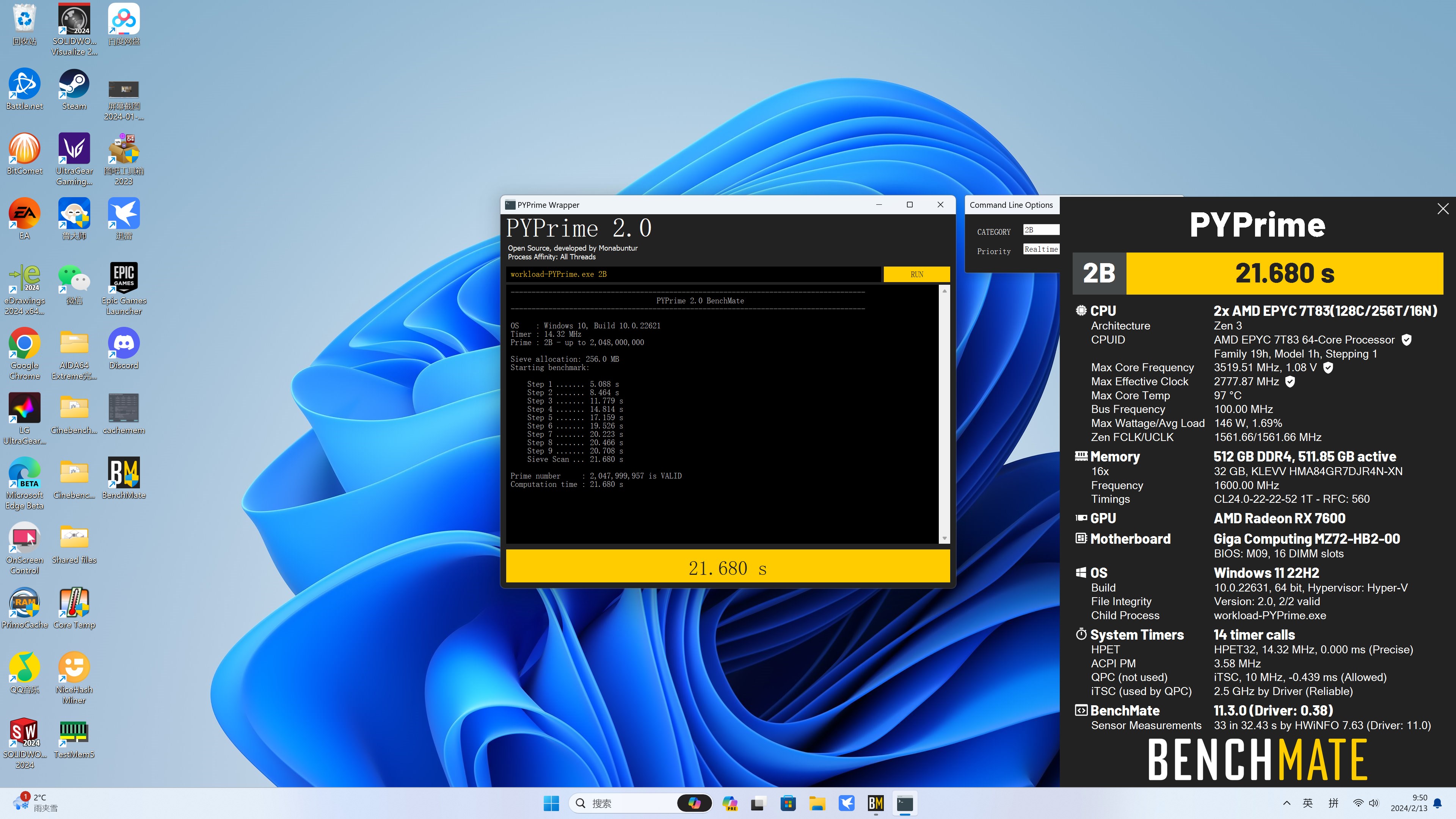
Task: Click the Command Line Options title
Action: [x=1010, y=205]
